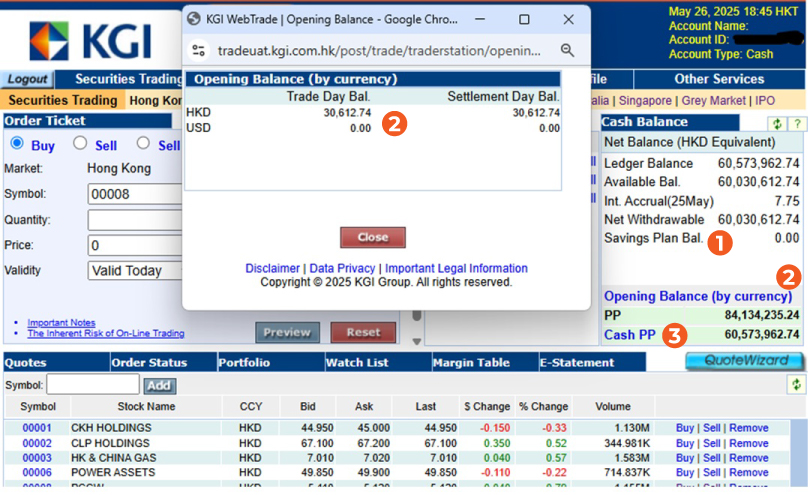Open the Disclaimer link

pos(272,268)
